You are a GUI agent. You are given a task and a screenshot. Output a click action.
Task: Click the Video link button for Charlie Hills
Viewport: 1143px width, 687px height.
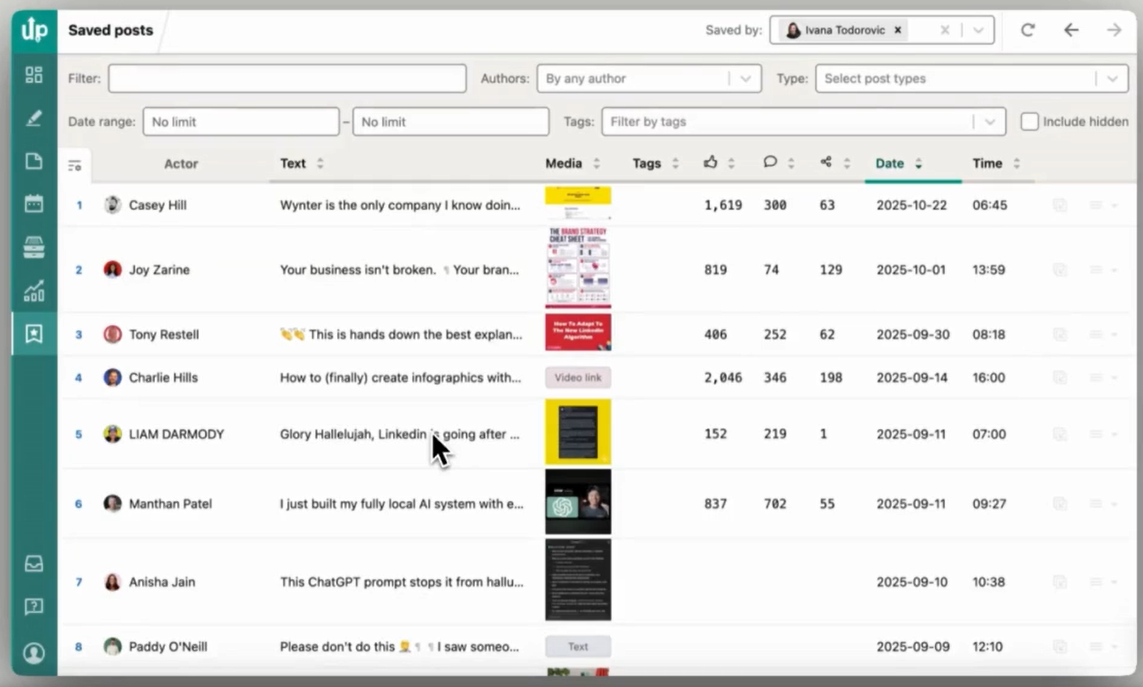pos(578,378)
